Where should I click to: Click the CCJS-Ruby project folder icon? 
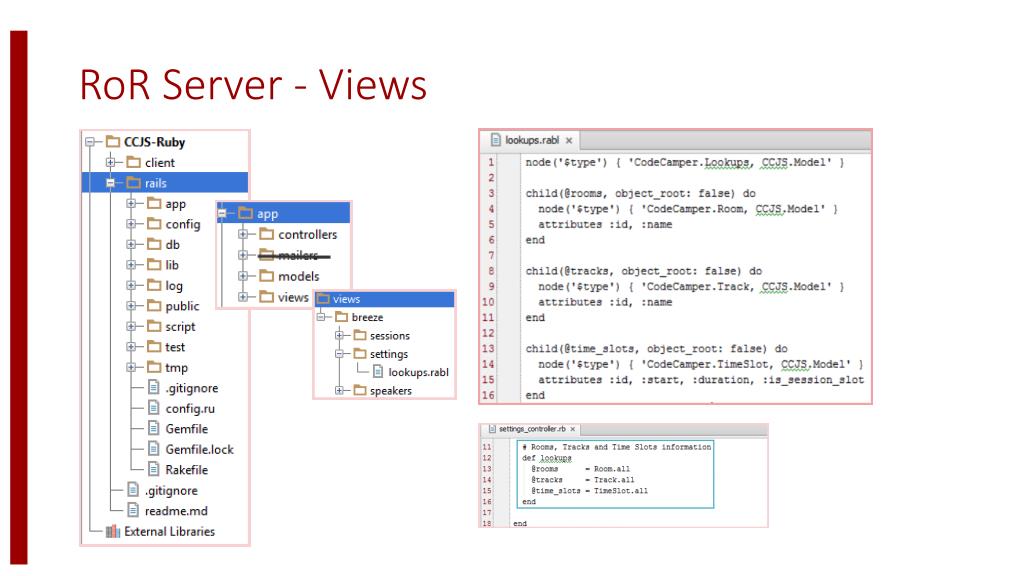click(113, 142)
